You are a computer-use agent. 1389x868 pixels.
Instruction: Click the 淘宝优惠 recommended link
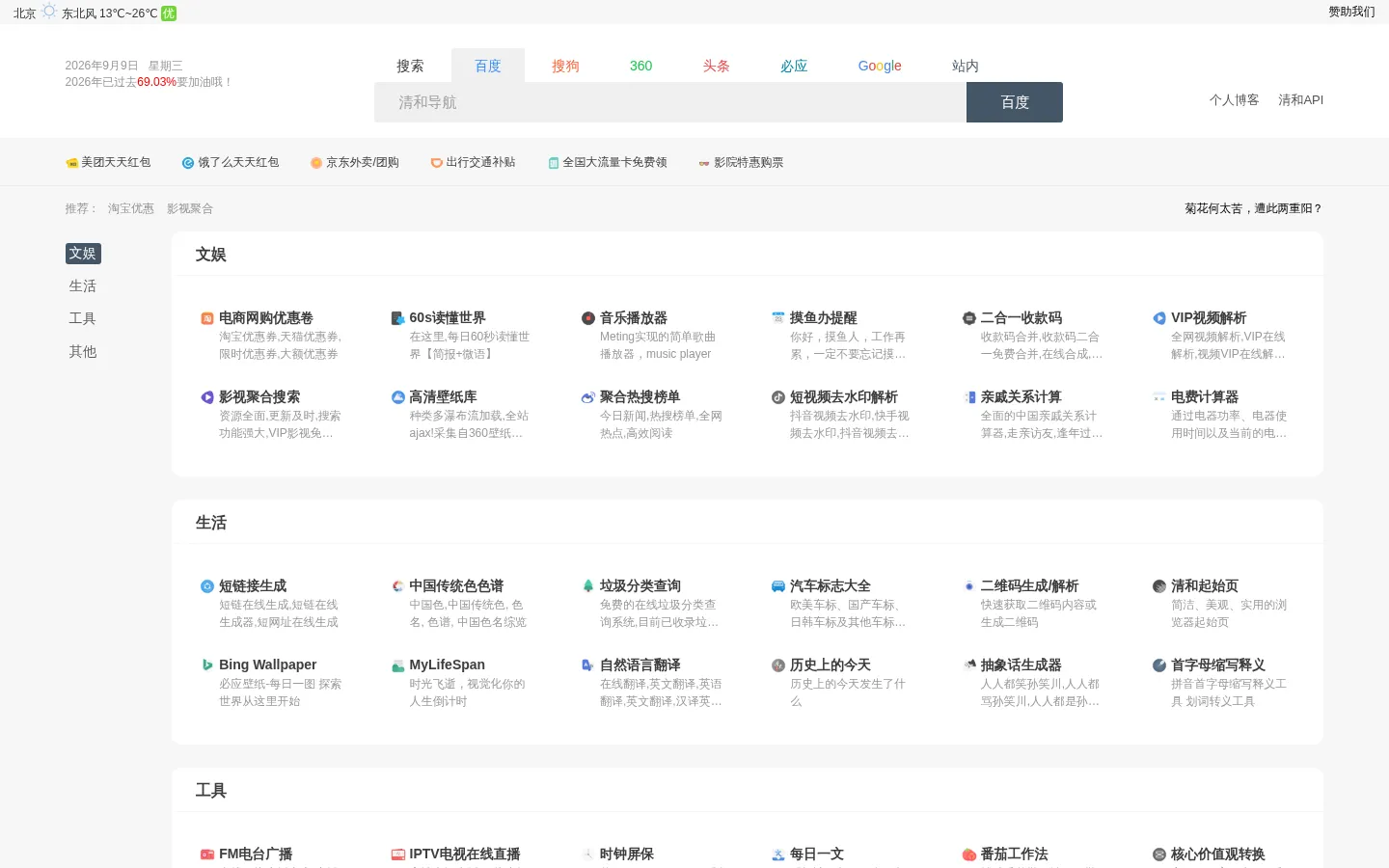pyautogui.click(x=131, y=208)
